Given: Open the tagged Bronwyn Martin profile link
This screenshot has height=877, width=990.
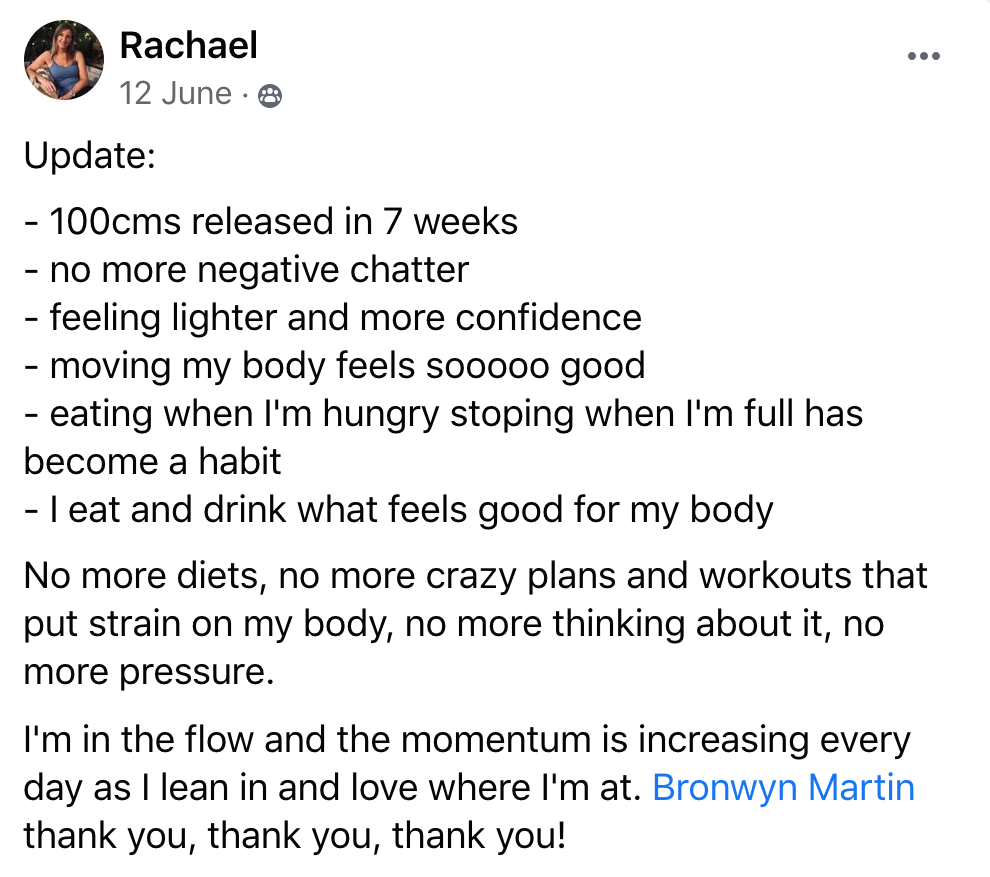Looking at the screenshot, I should point(783,787).
